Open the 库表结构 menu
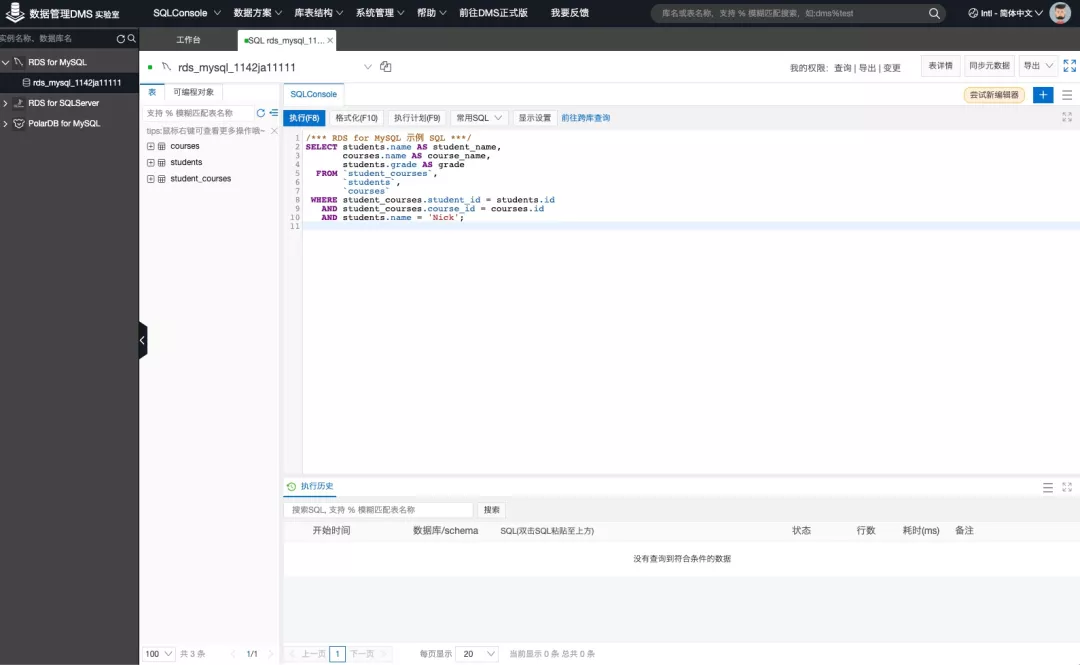The height and width of the screenshot is (665, 1080). click(318, 13)
